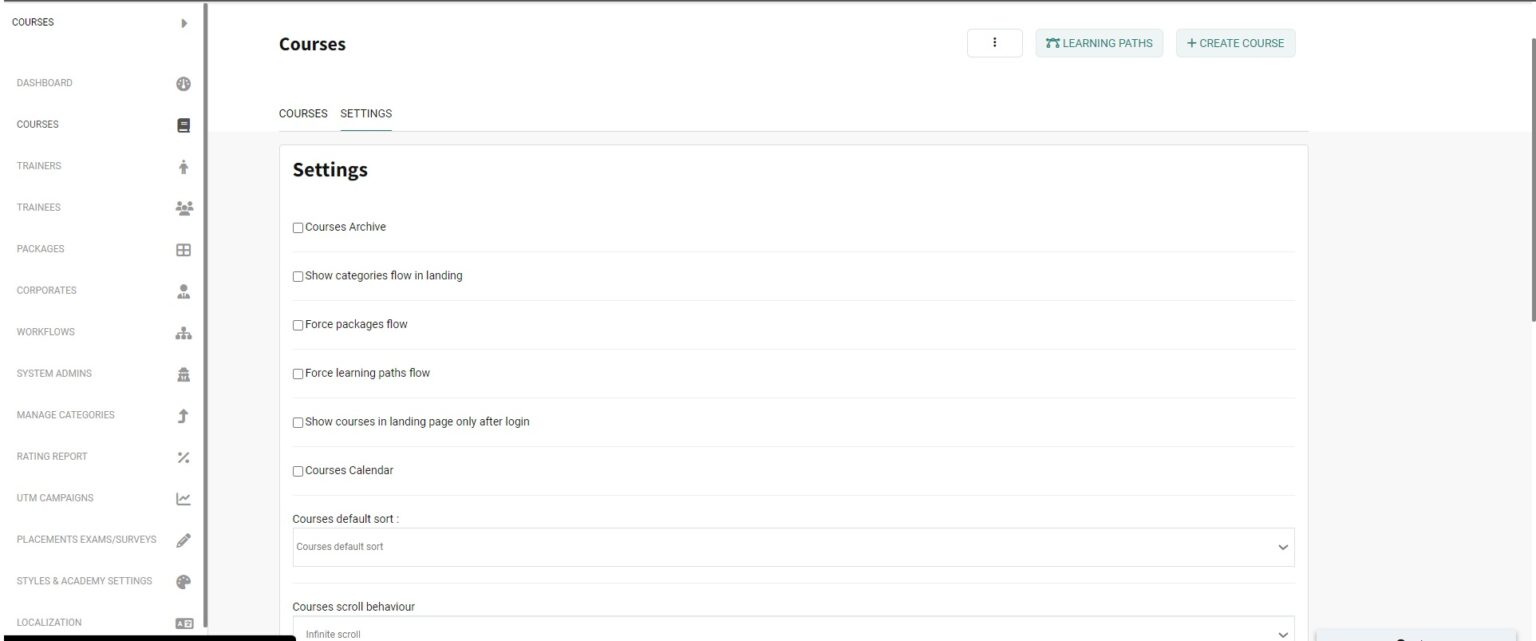
Task: Open the three-dot options menu
Action: (x=995, y=43)
